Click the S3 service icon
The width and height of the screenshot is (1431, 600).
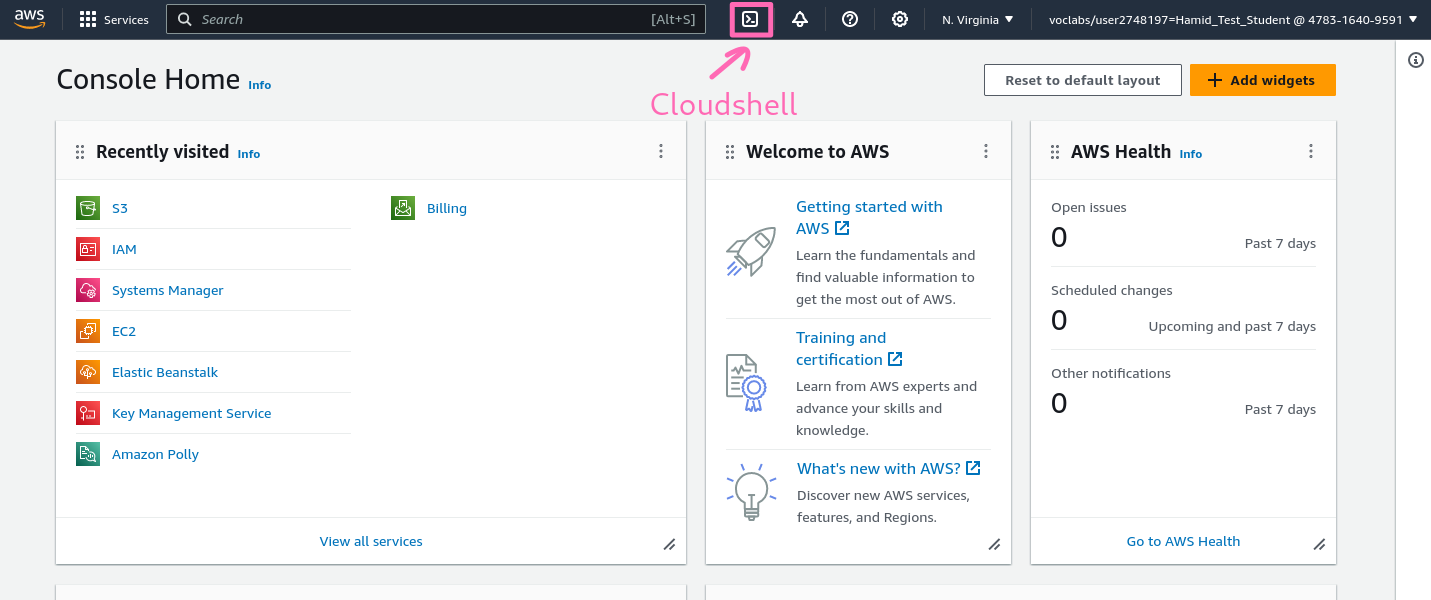point(88,208)
